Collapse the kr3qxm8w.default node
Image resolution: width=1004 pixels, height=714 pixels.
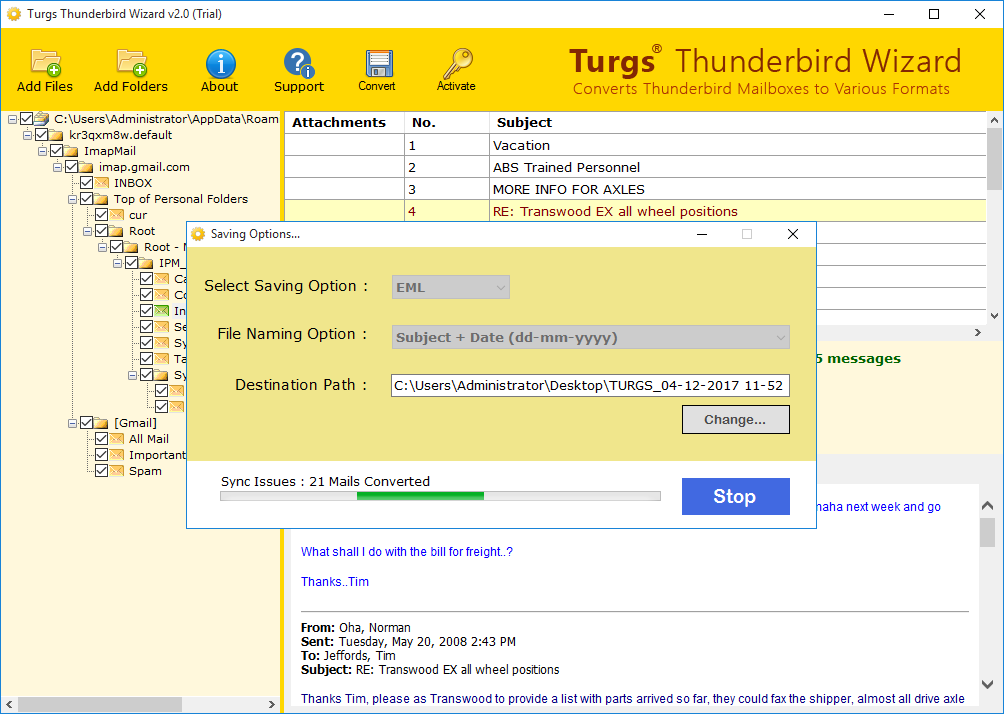[28, 135]
